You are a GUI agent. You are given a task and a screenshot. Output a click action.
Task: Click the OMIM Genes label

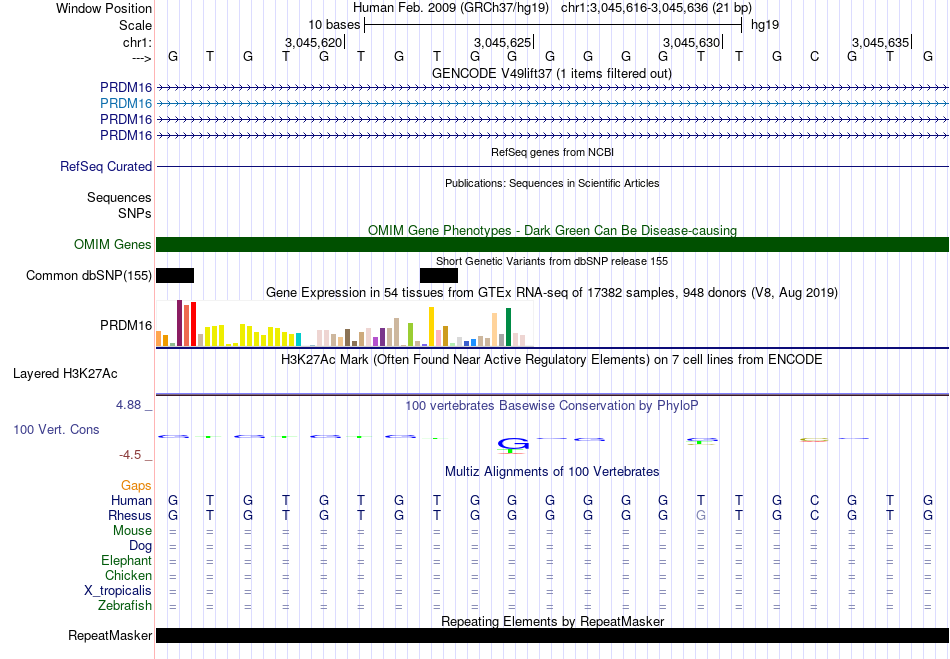tap(113, 245)
